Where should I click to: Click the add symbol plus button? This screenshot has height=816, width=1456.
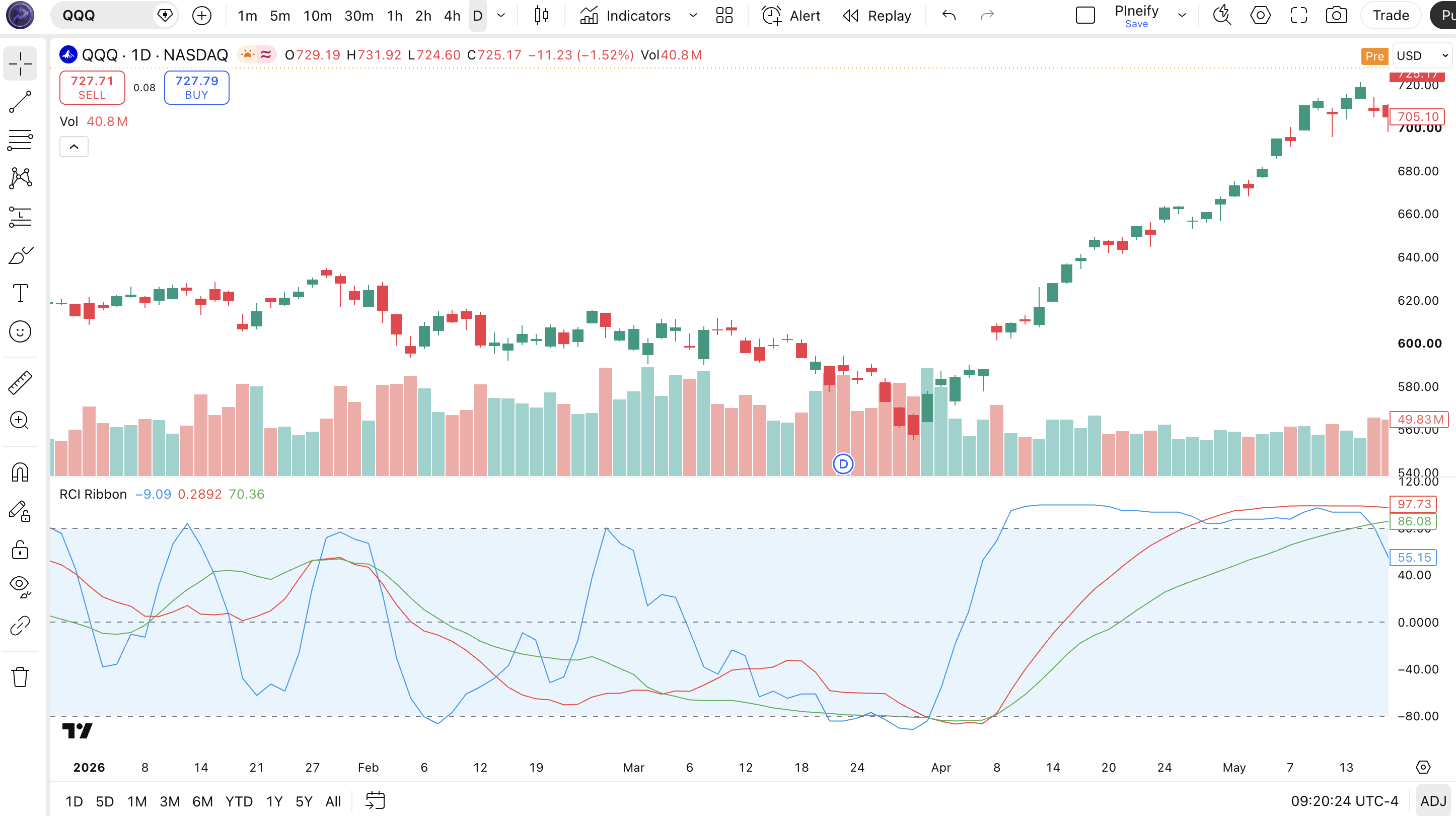[202, 15]
